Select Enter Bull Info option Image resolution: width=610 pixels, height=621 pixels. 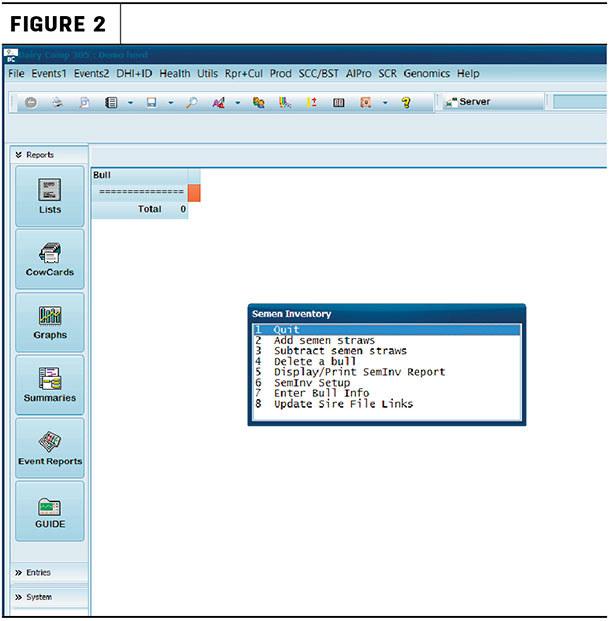coord(387,393)
